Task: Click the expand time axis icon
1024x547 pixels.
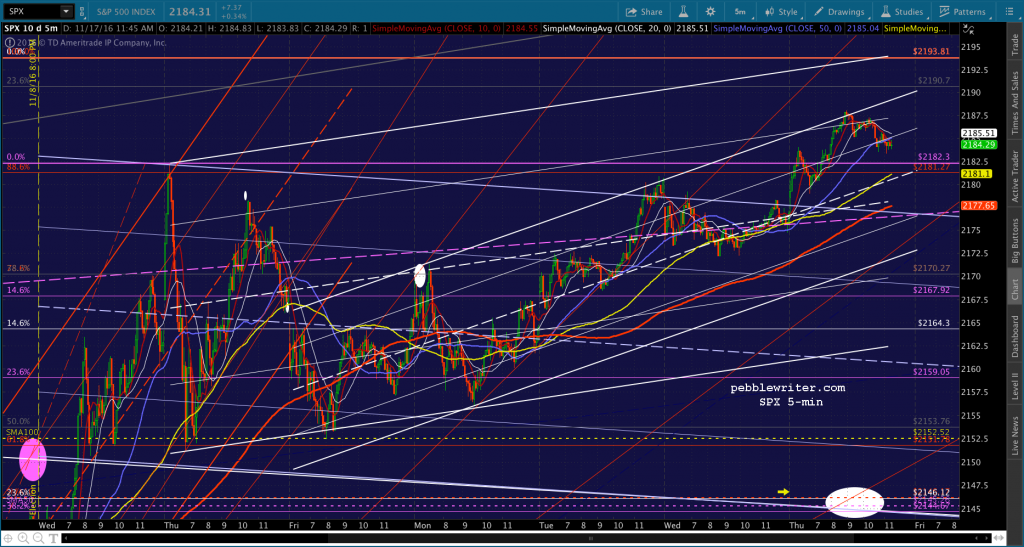Action: pyautogui.click(x=999, y=538)
